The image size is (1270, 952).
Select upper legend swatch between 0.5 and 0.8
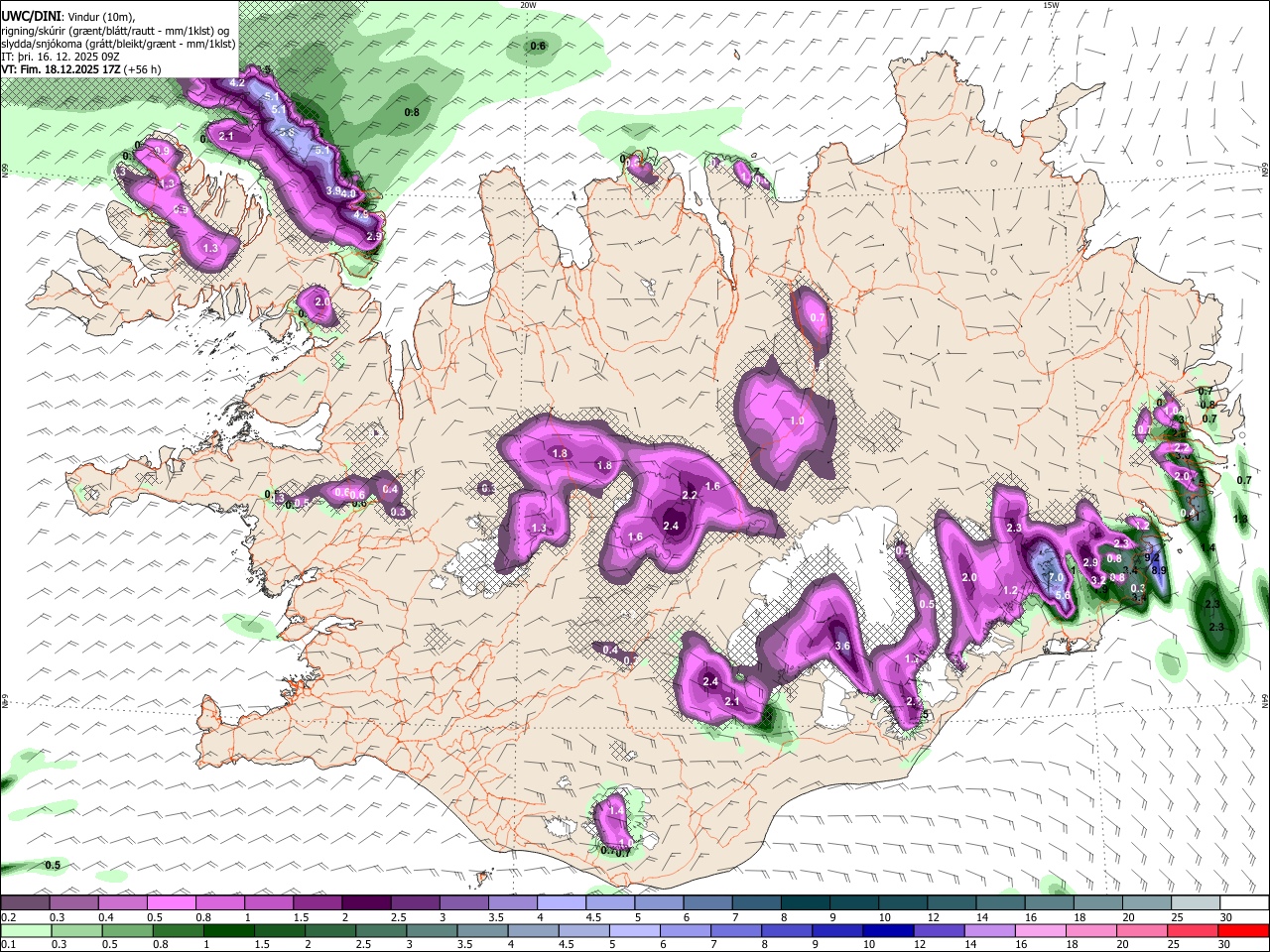171,902
